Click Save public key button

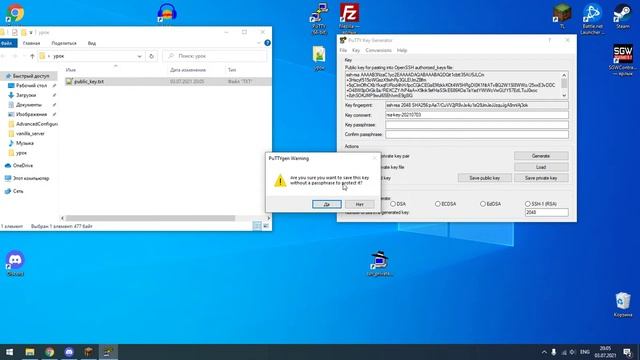[484, 178]
